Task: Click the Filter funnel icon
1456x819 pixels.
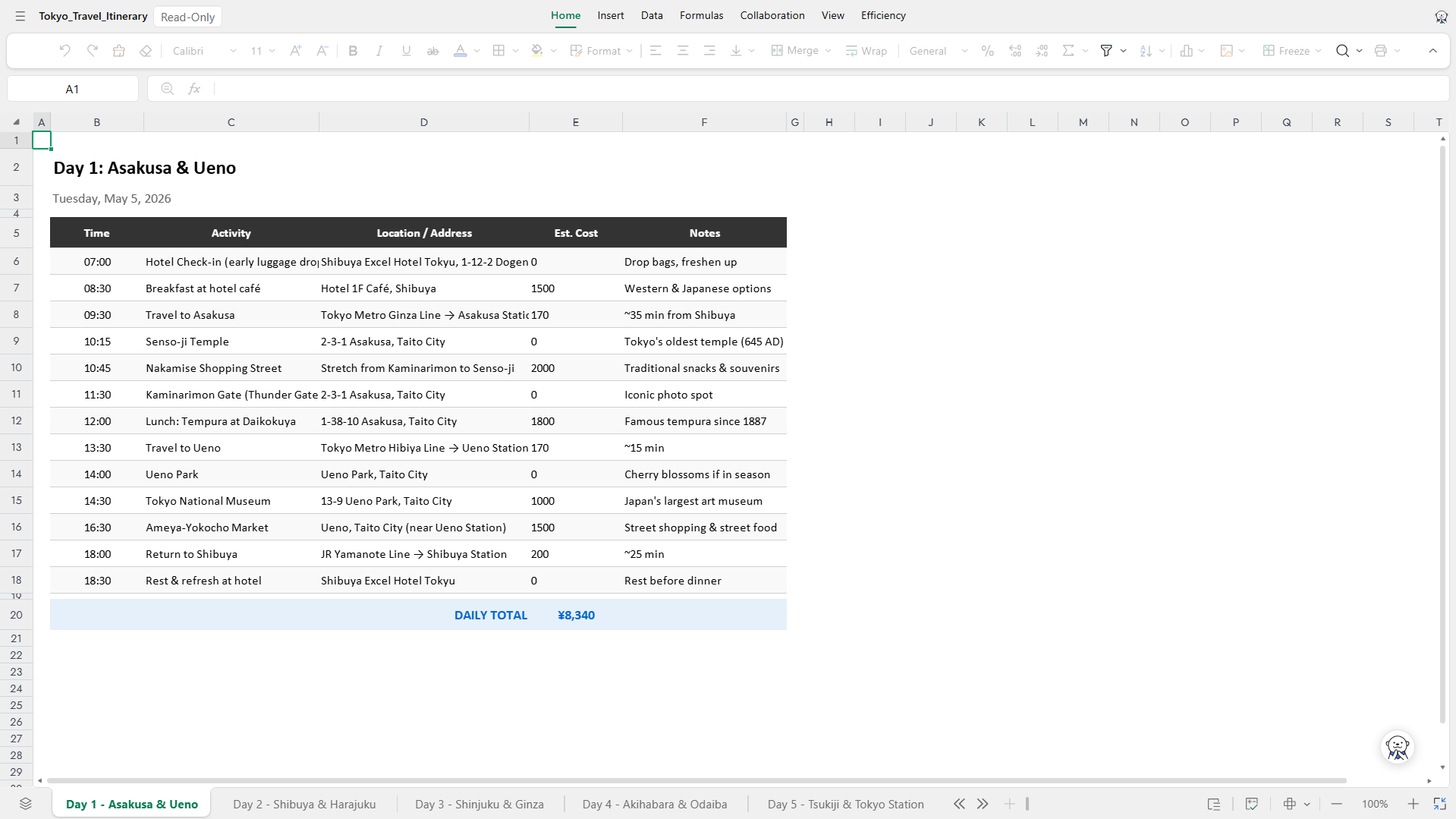Action: (x=1106, y=51)
